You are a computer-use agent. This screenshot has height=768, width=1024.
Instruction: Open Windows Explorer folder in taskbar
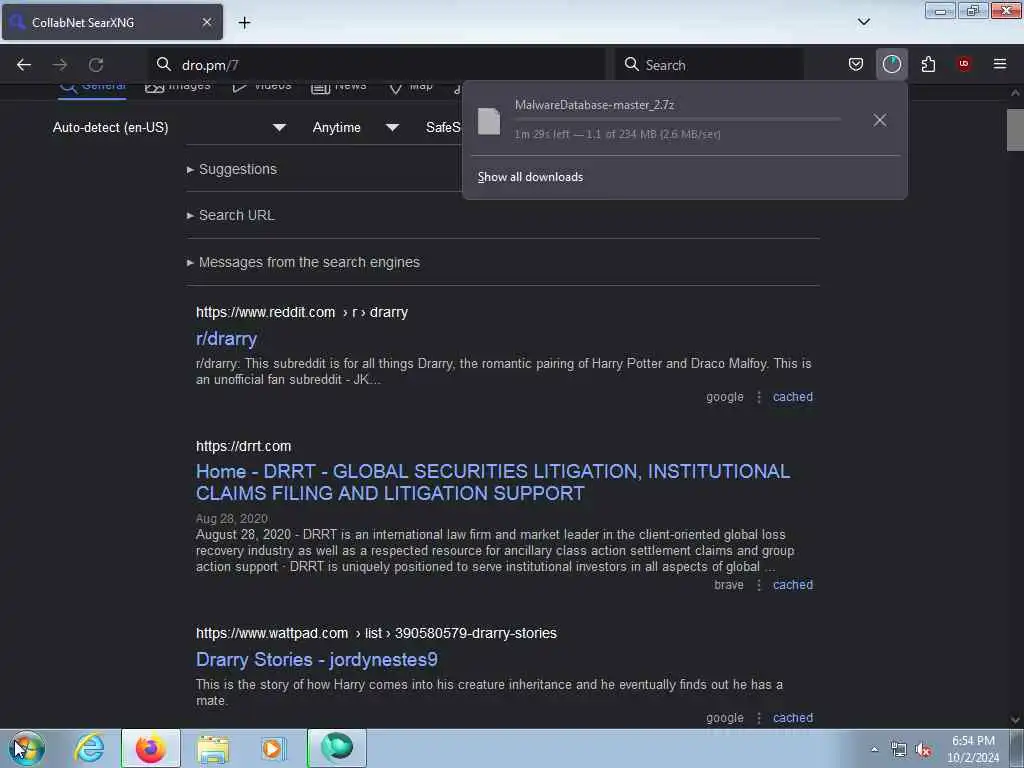click(x=213, y=748)
